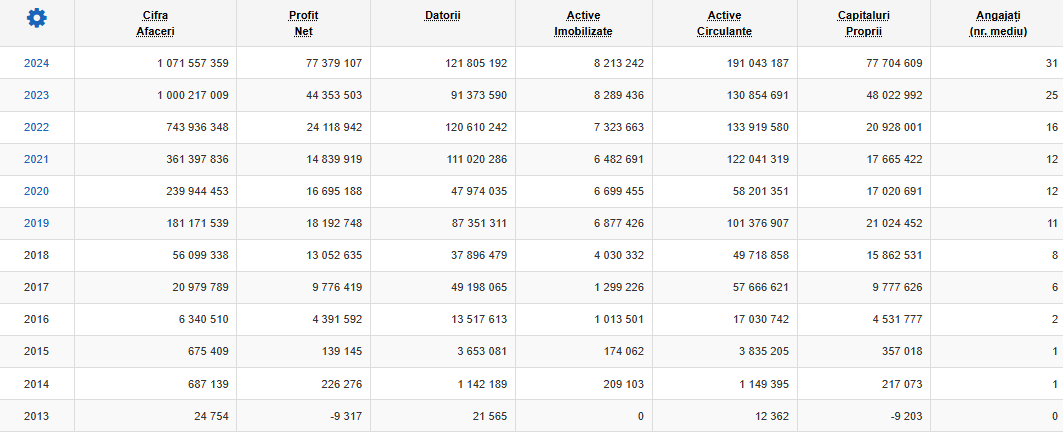Select the 2016 employee count cell
This screenshot has width=1063, height=436.
tap(997, 319)
